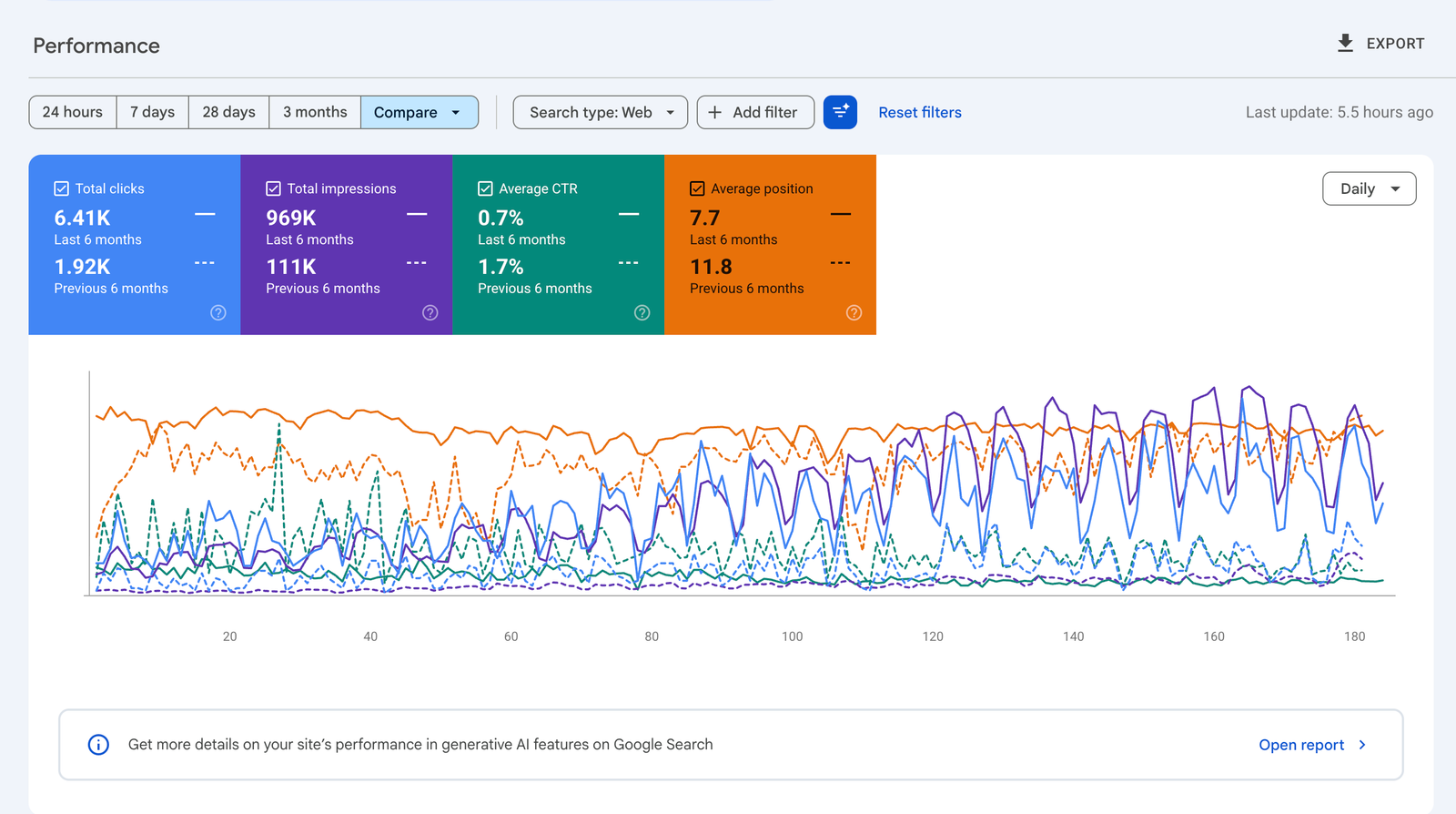This screenshot has height=814, width=1456.
Task: Click the 1.92K previous clicks value
Action: coord(82,267)
